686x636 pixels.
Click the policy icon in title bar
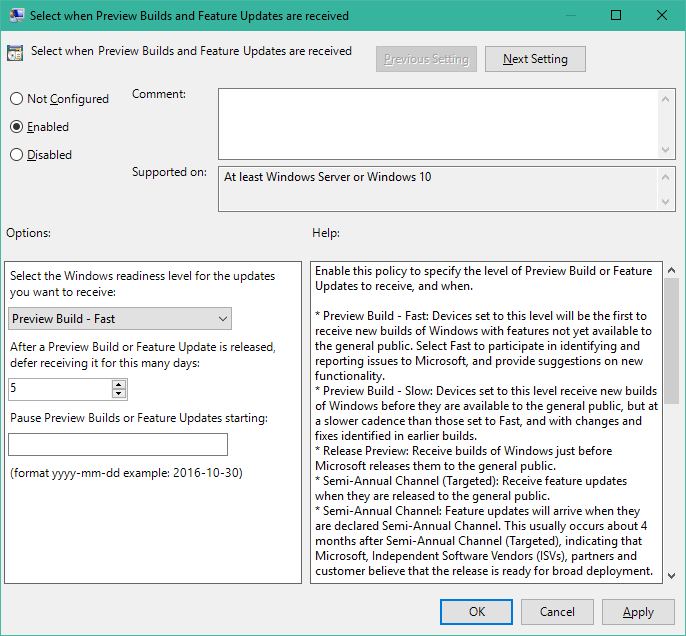click(x=15, y=15)
